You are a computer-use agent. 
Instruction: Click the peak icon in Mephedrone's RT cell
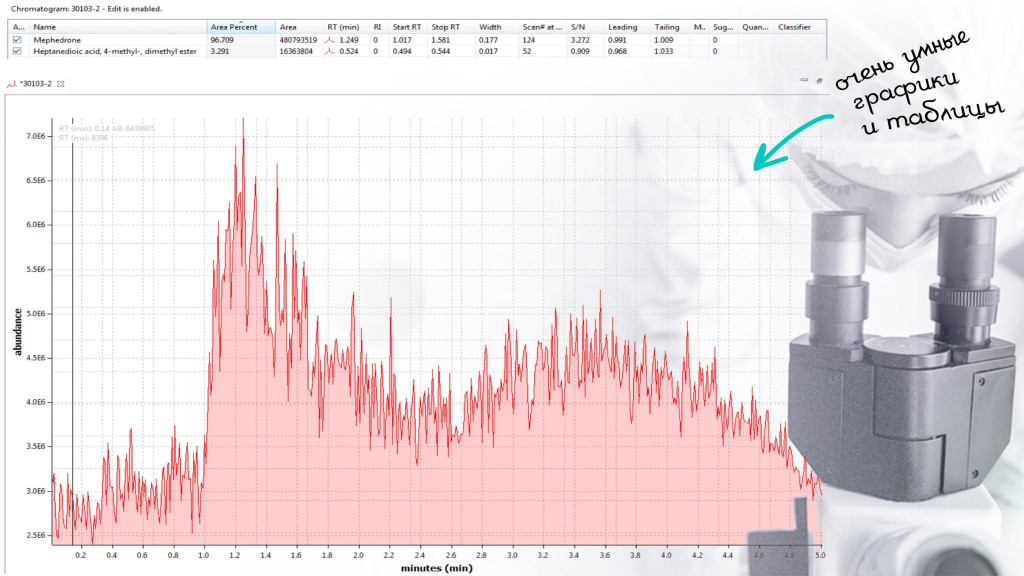[x=329, y=40]
